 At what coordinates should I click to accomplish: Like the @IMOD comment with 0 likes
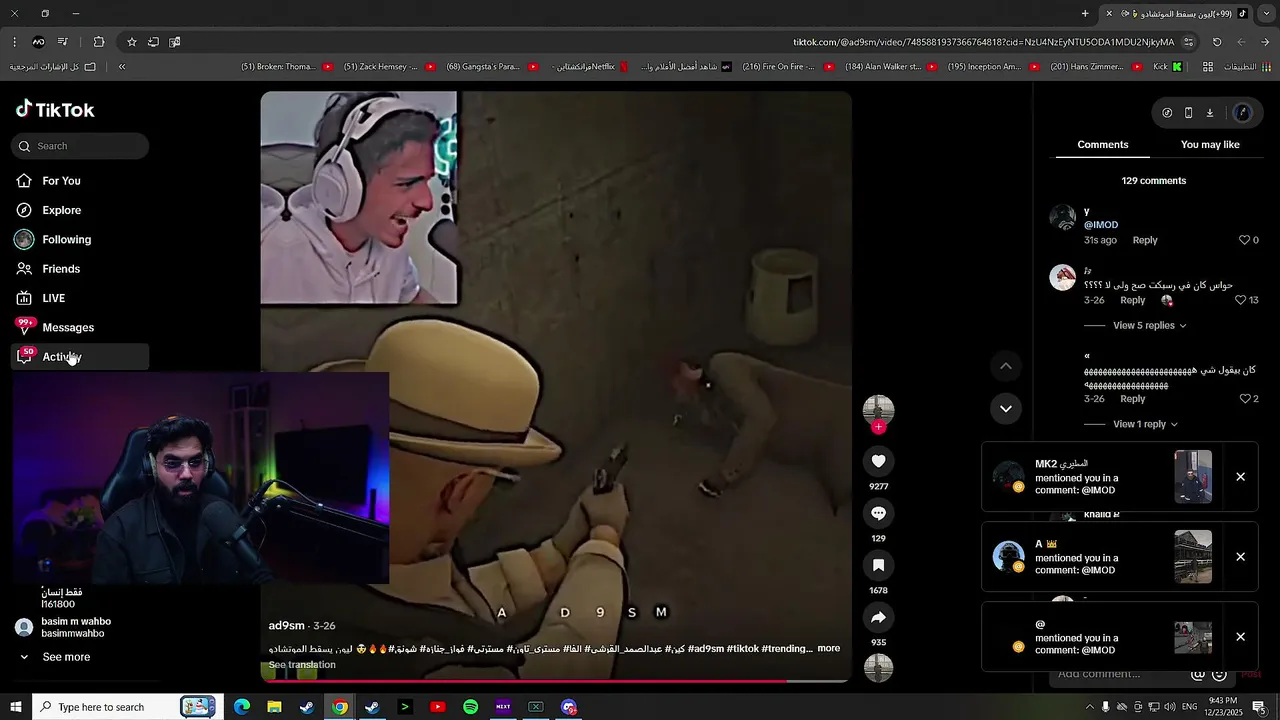point(1244,240)
